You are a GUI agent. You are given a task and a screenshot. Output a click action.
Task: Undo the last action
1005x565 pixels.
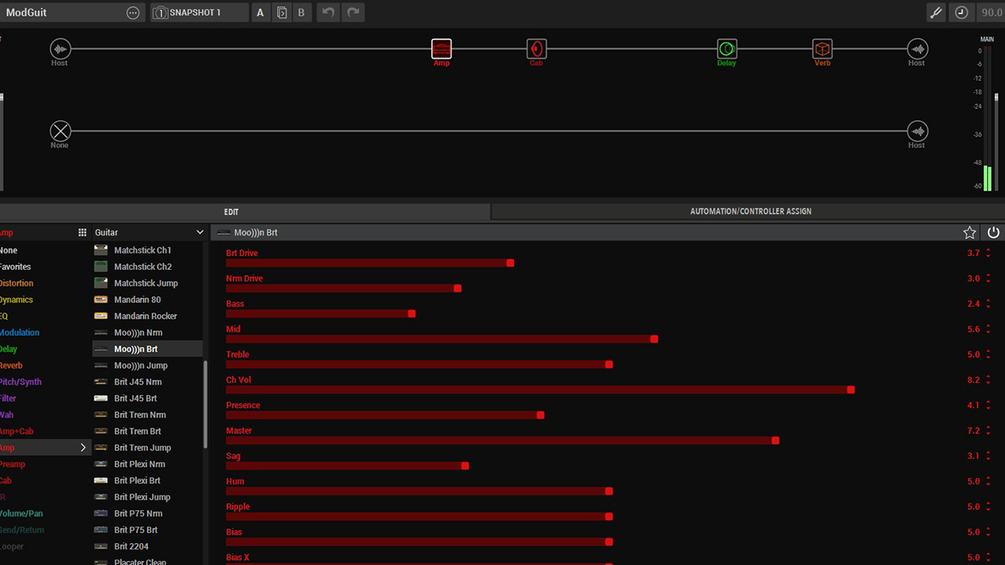point(328,12)
